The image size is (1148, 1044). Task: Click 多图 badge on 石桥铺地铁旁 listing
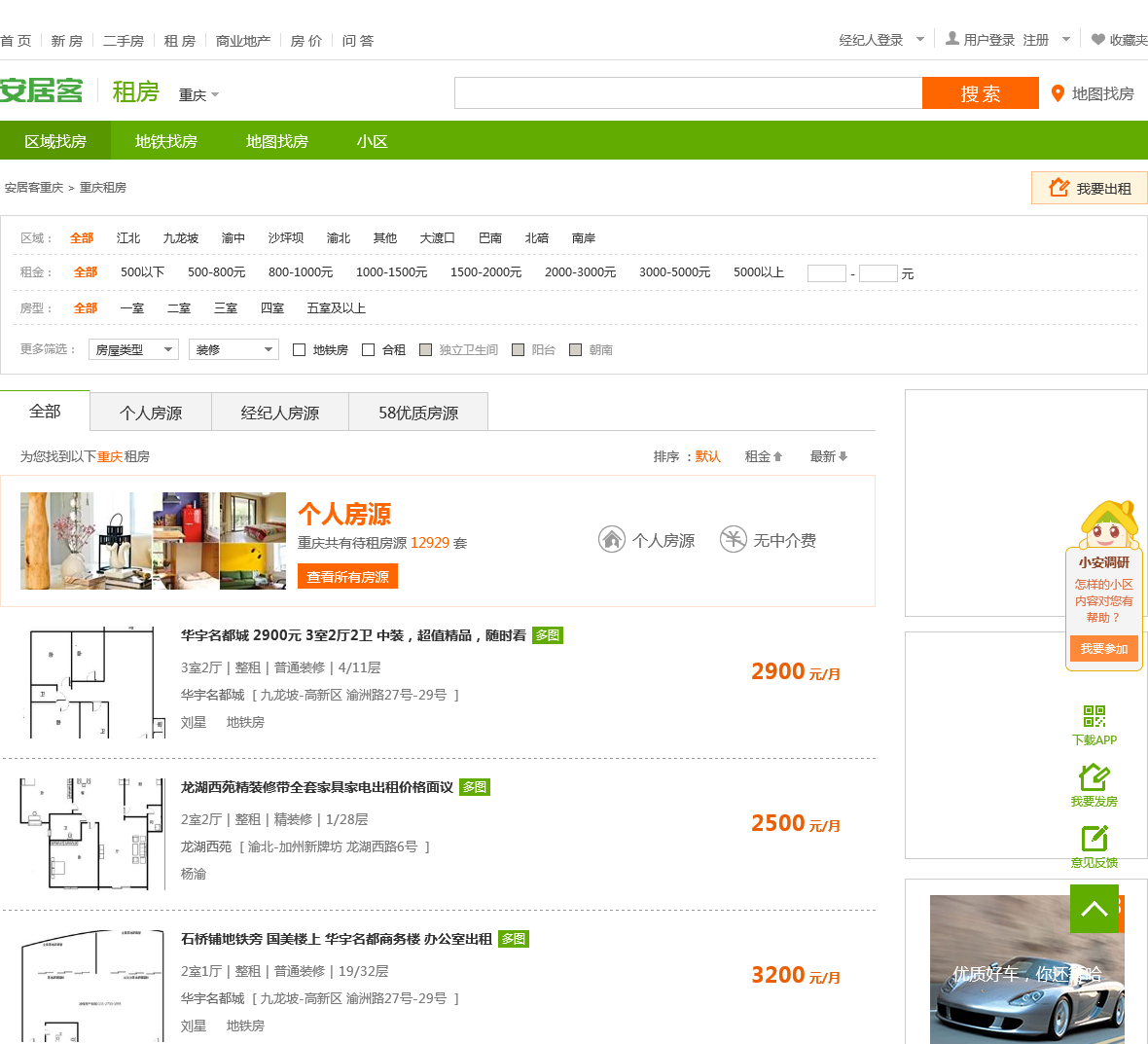click(514, 939)
